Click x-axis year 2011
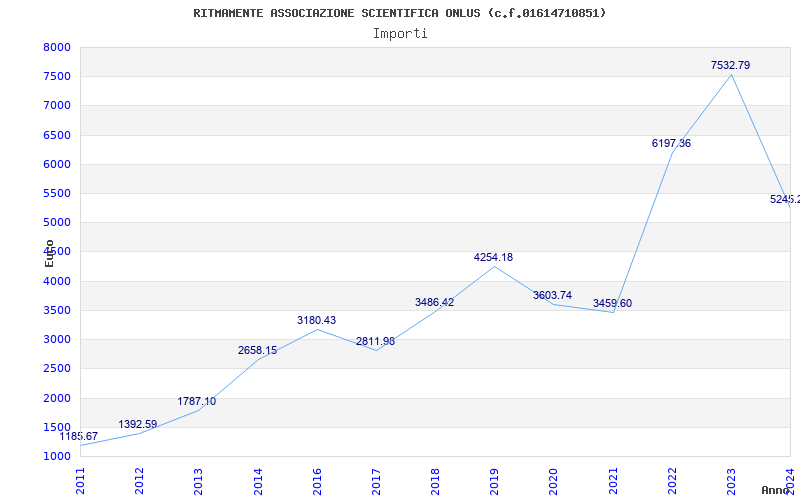Image resolution: width=800 pixels, height=500 pixels. (80, 481)
